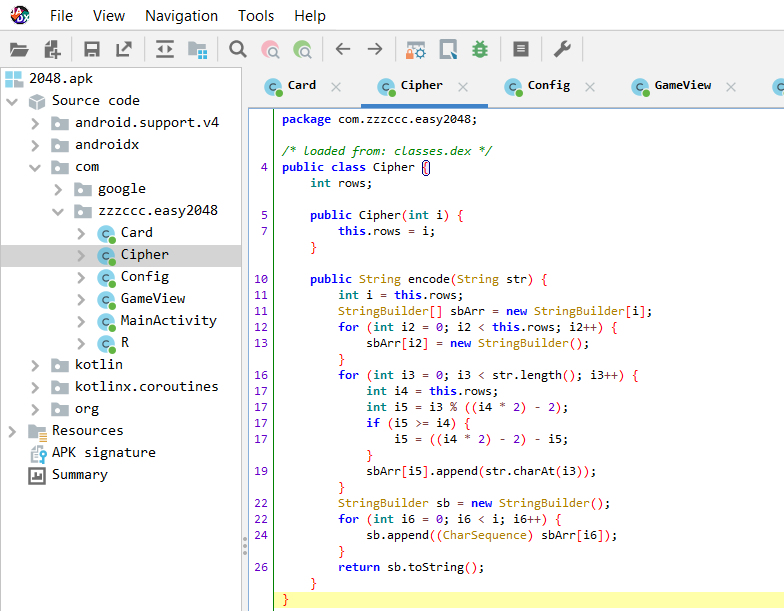Expand the kotlin package node
The width and height of the screenshot is (784, 611).
(35, 365)
